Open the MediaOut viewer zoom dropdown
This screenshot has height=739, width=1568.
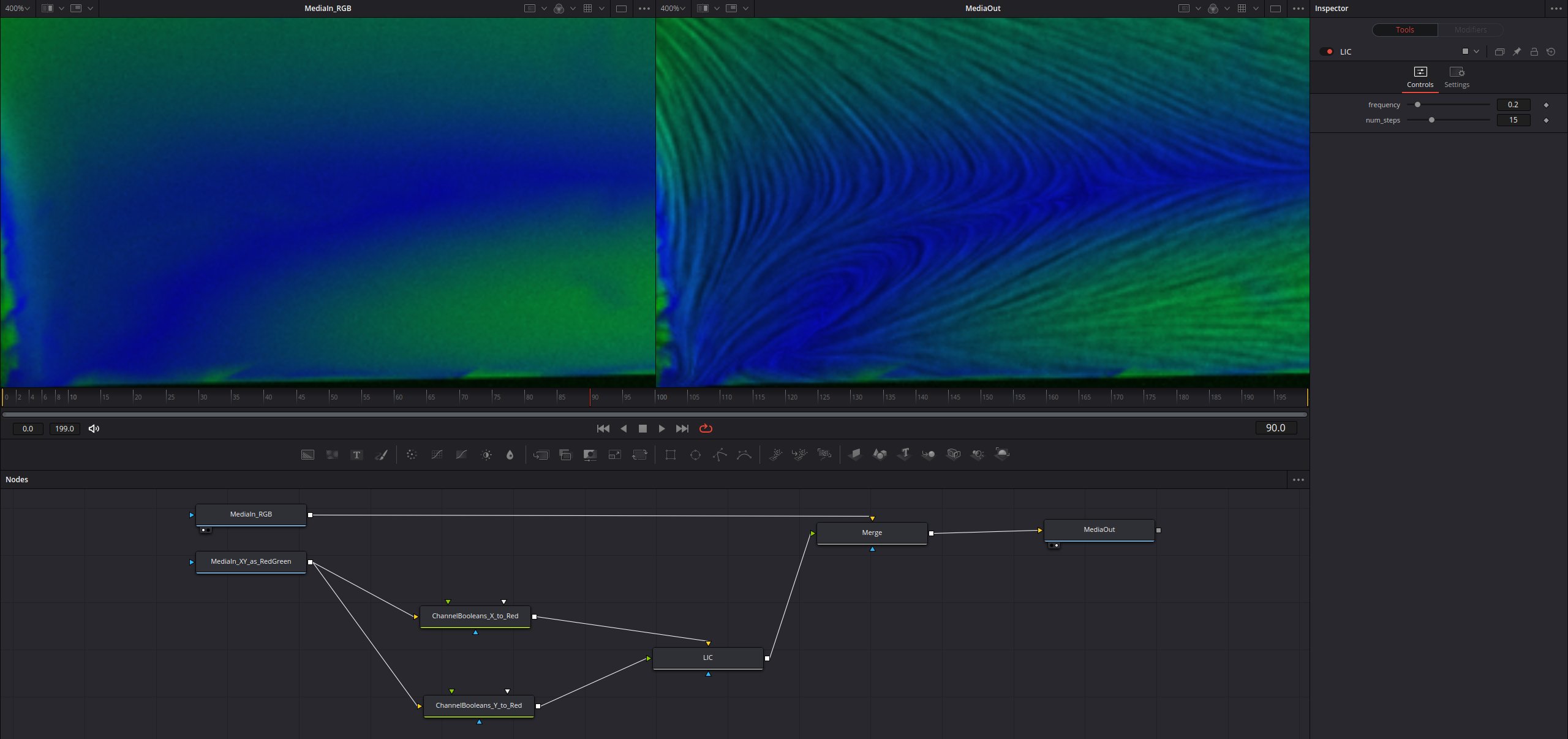coord(673,9)
